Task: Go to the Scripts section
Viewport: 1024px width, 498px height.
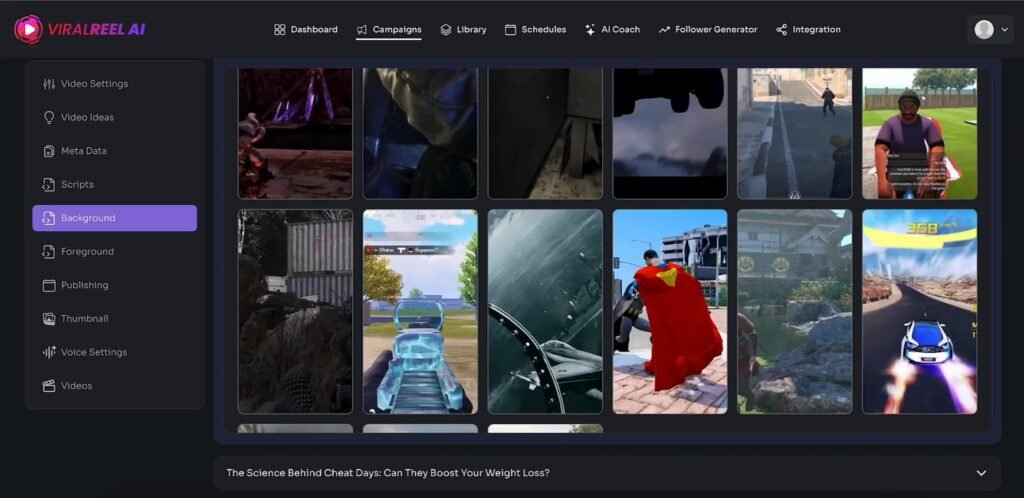Action: 114,185
